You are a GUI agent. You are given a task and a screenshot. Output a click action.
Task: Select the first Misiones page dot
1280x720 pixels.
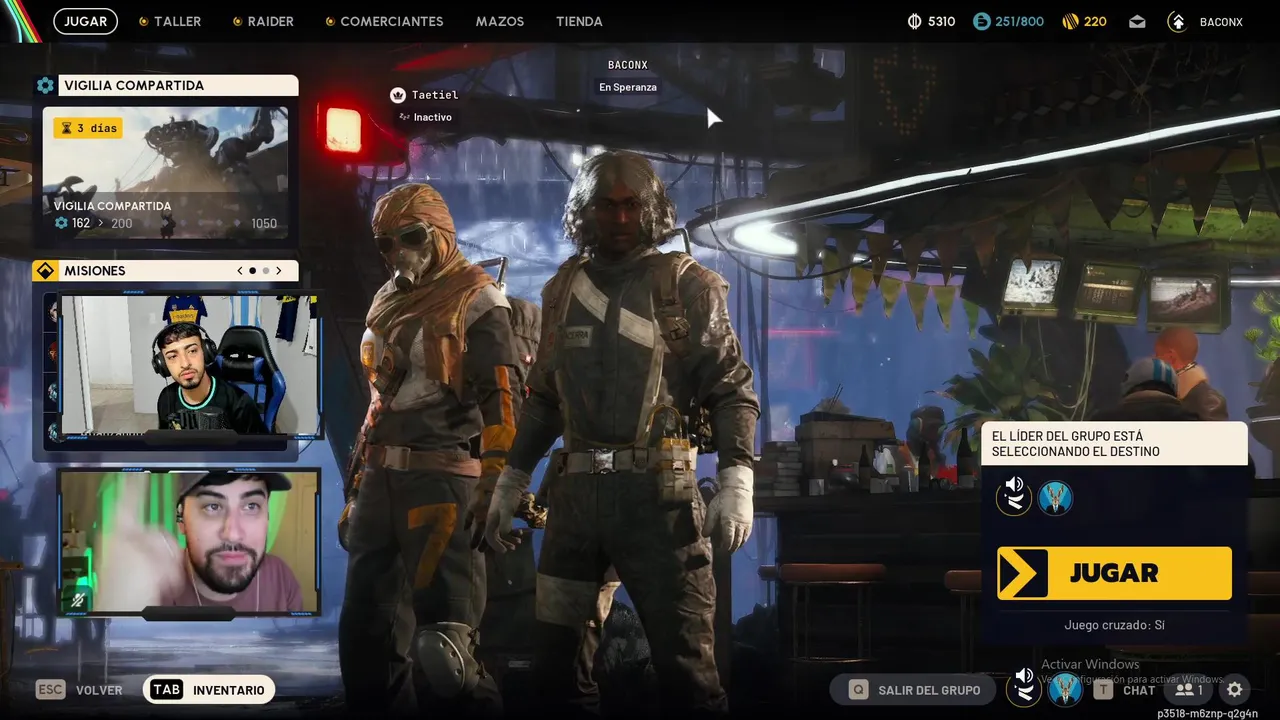[253, 270]
